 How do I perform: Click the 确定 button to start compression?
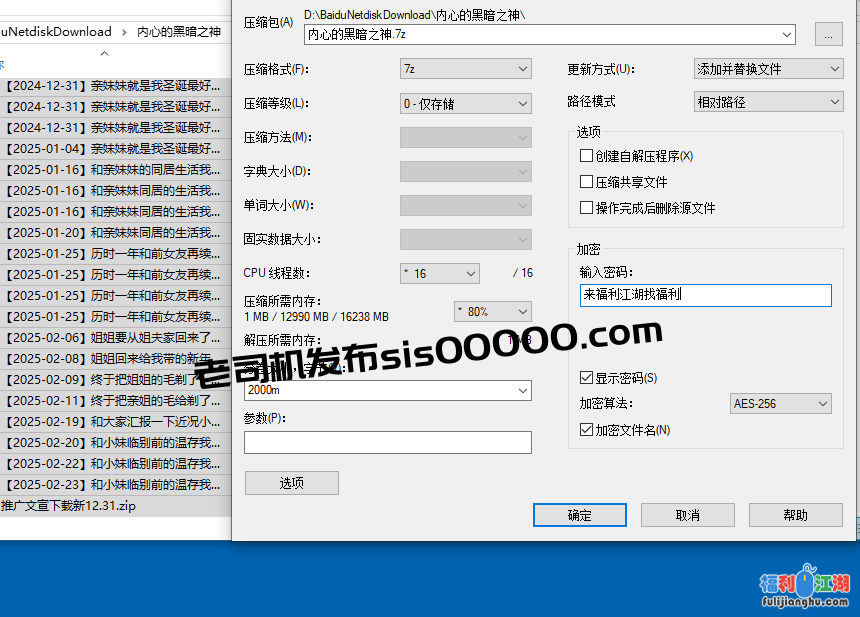[x=580, y=515]
